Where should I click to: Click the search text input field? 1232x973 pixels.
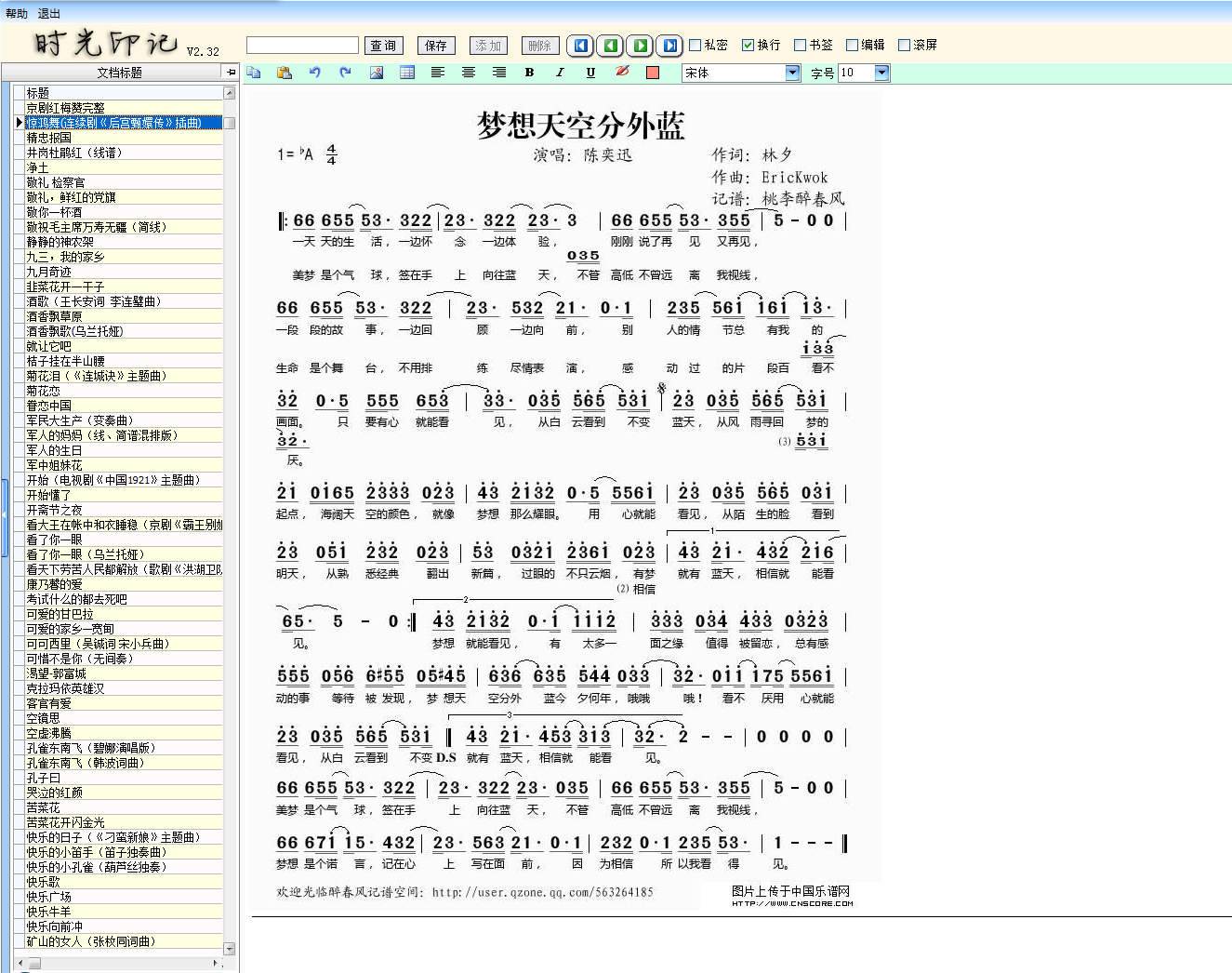coord(302,45)
